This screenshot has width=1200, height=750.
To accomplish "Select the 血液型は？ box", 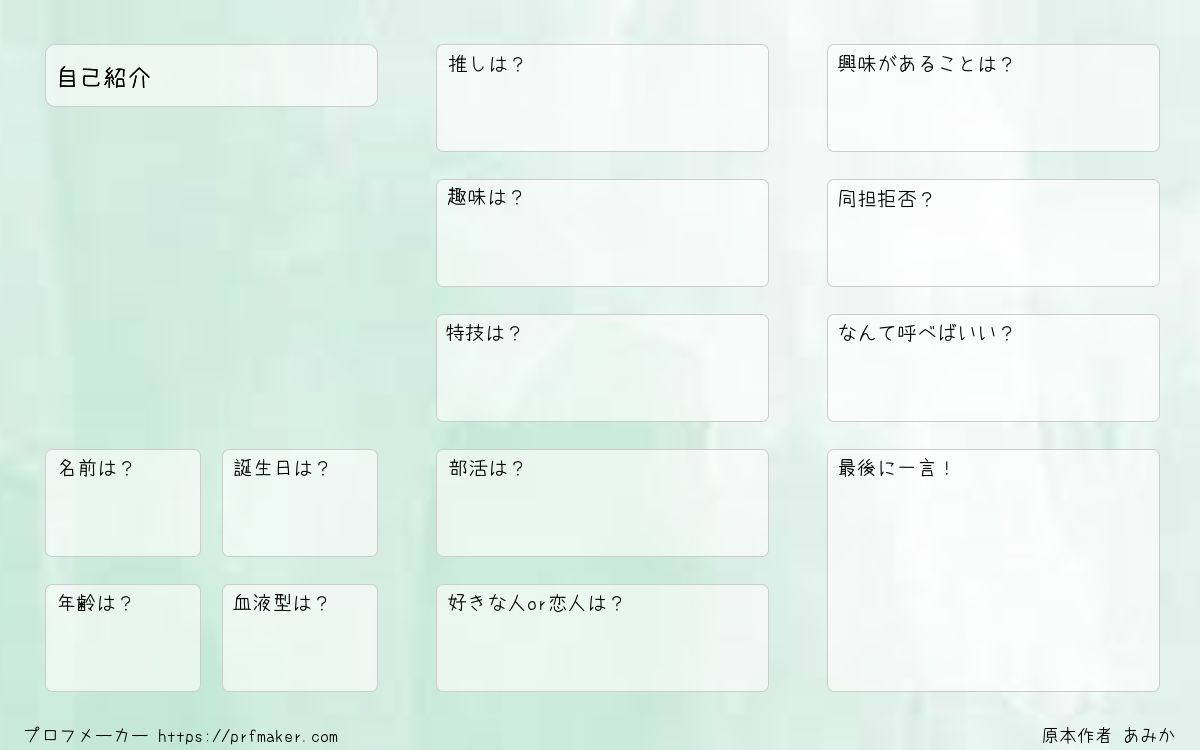I will (x=300, y=638).
